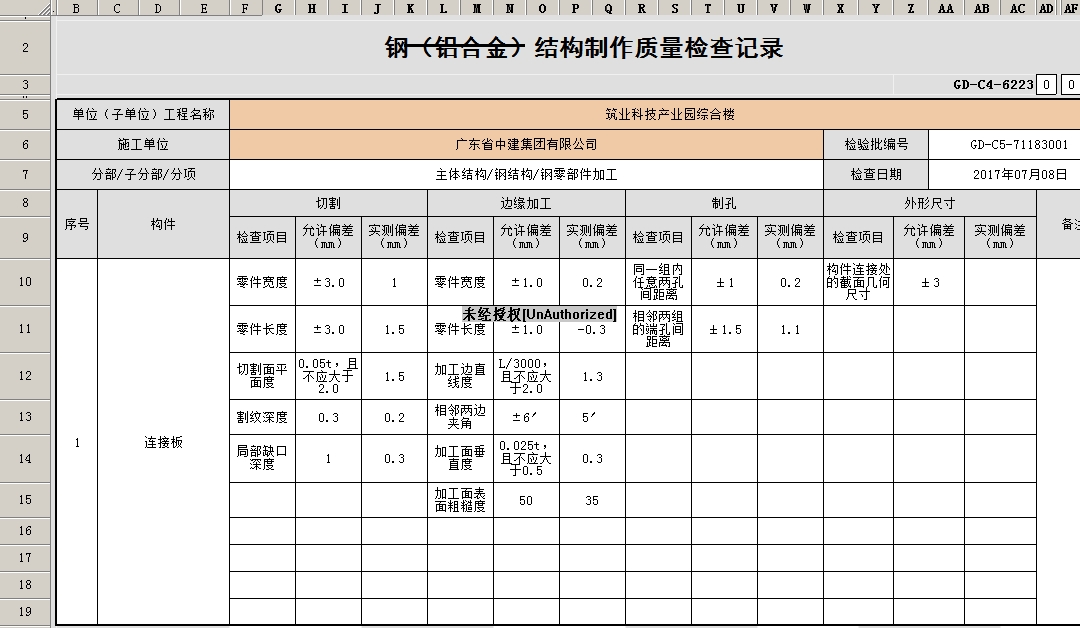Select row header 14
Image resolution: width=1080 pixels, height=628 pixels.
[25, 459]
